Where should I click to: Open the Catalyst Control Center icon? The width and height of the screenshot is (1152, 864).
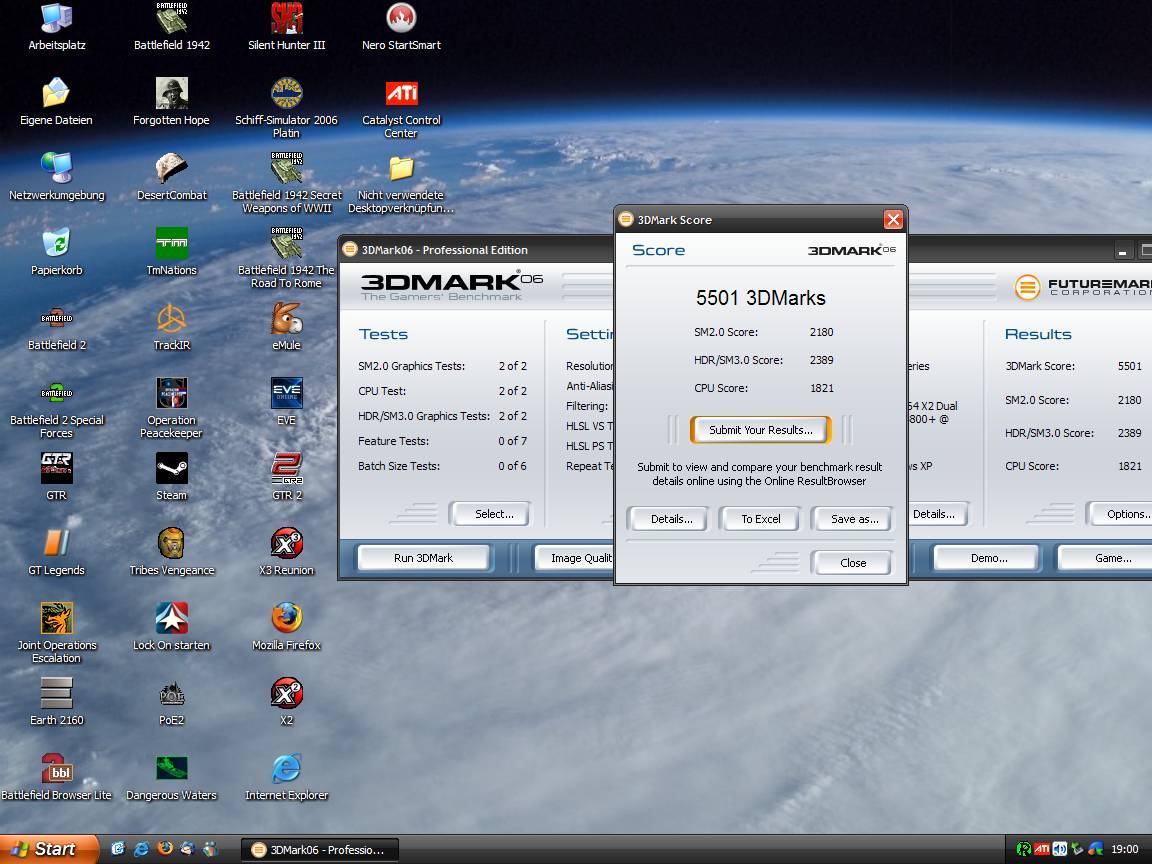pyautogui.click(x=401, y=108)
